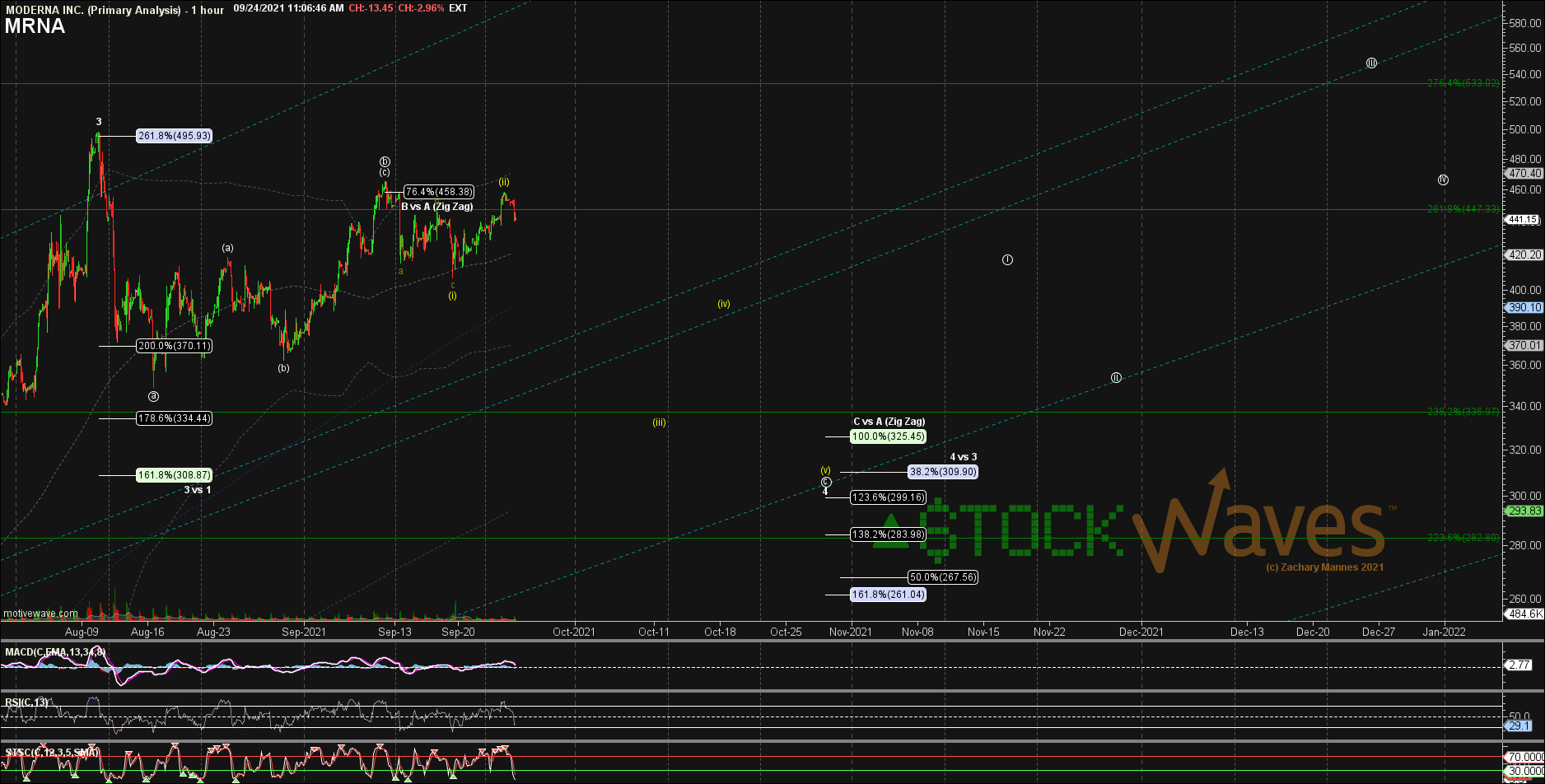
Task: Click the green 276.4%(533.02) level label
Action: (1463, 83)
